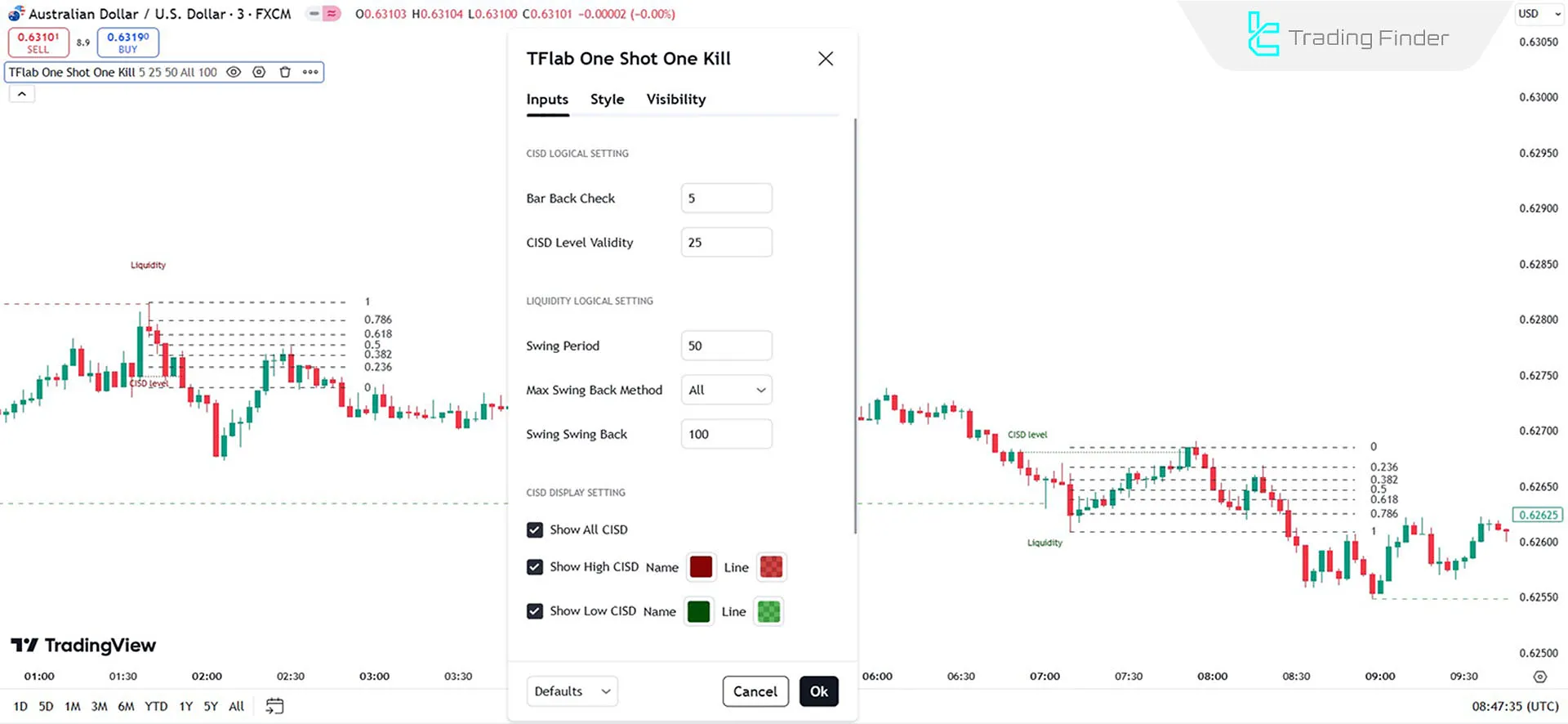Open the USD currency selector

click(x=1539, y=14)
